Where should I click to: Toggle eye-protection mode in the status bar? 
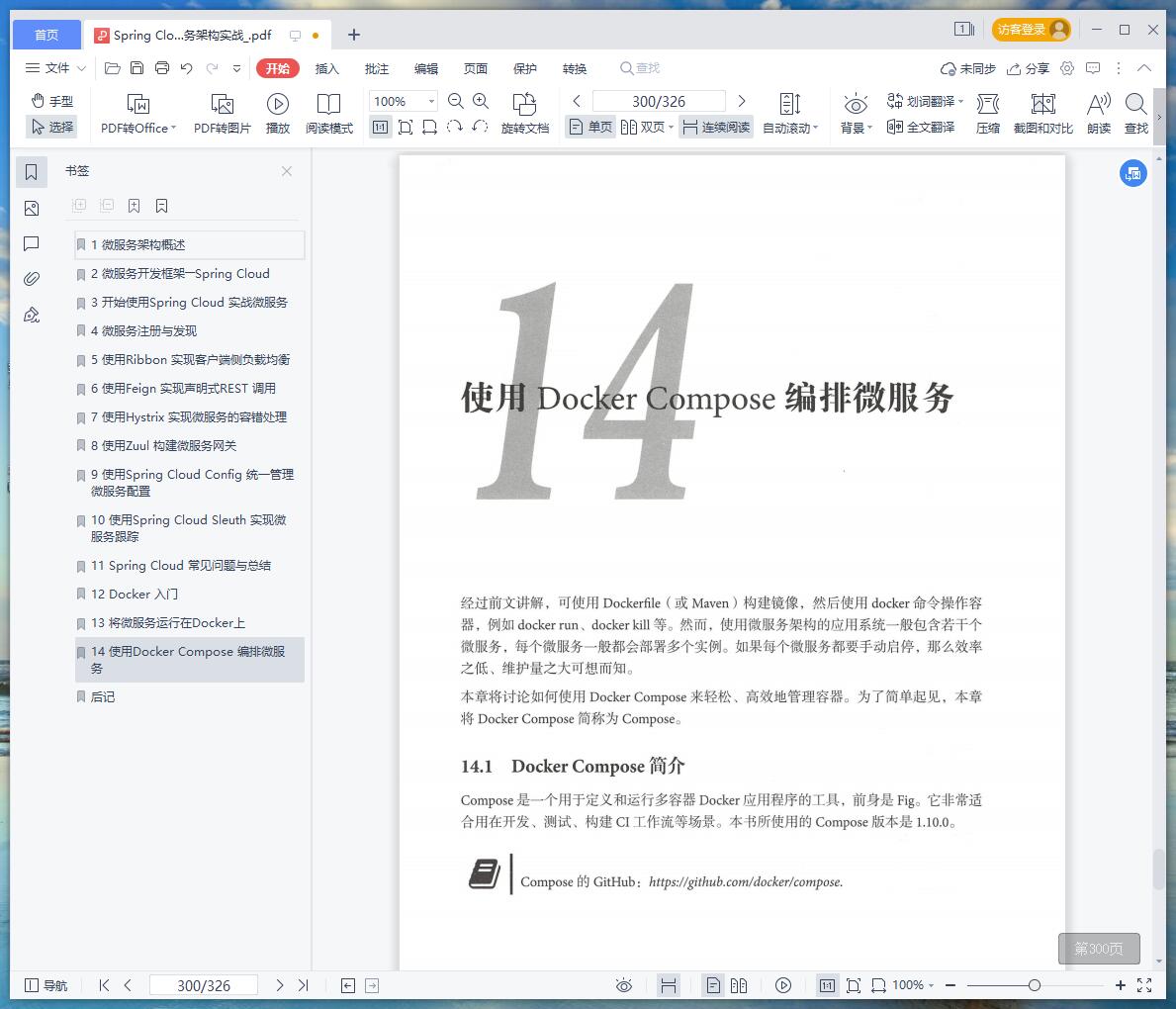click(x=624, y=985)
